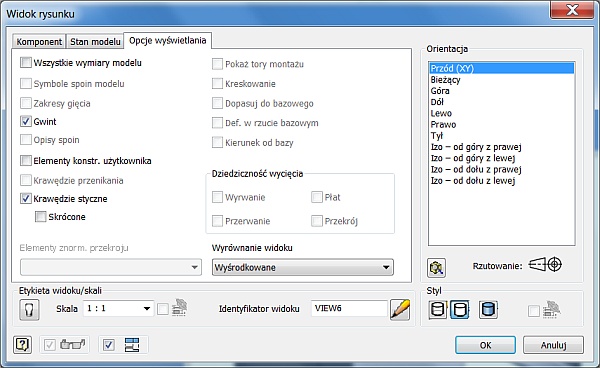Image resolution: width=600 pixels, height=368 pixels.
Task: Tick Kierunek od bazy checkbox
Action: point(217,143)
